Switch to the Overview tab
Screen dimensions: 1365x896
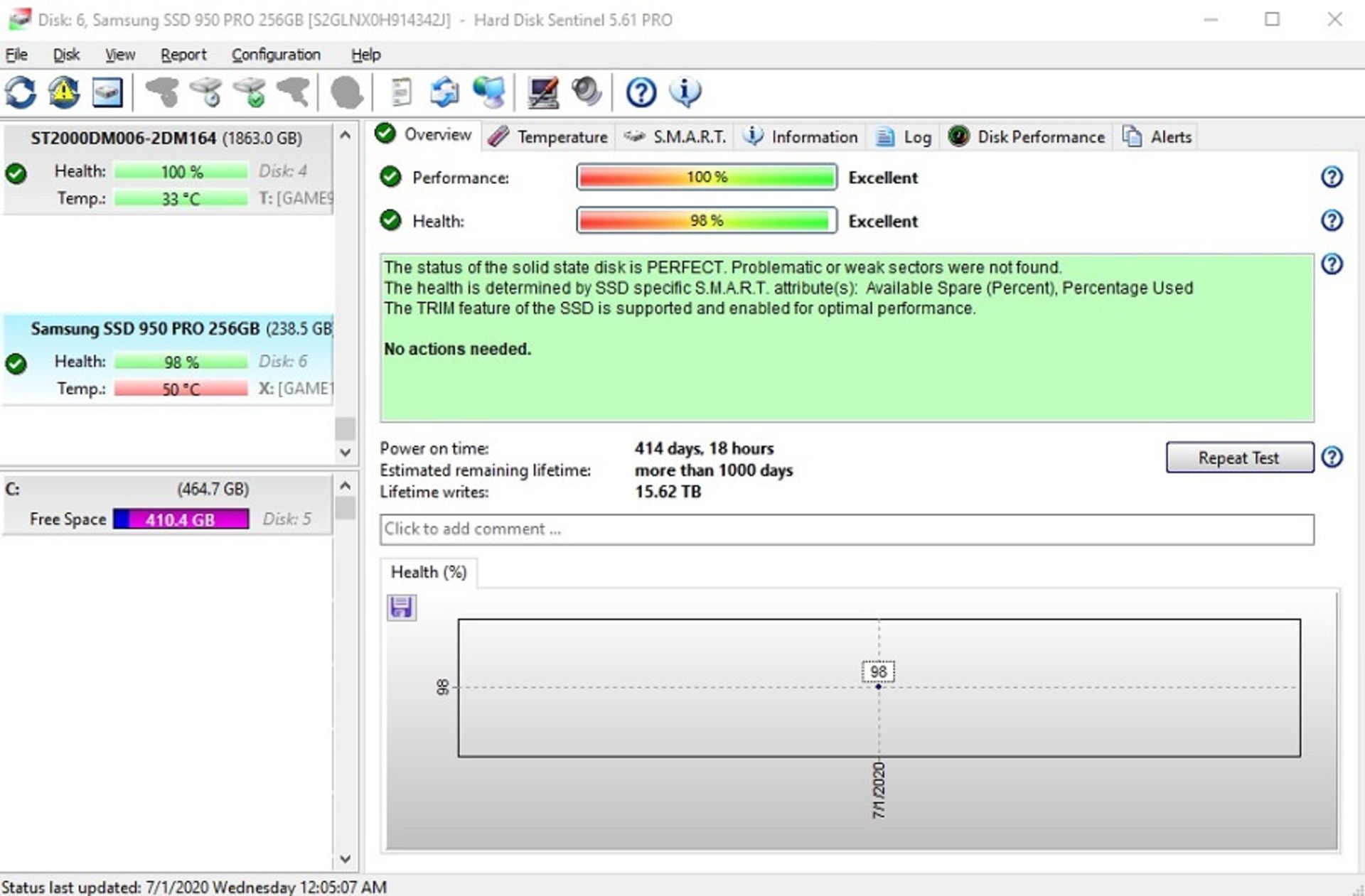pos(424,134)
